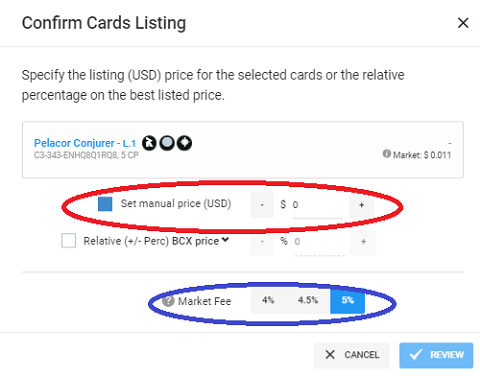Click the third black-and-white card icon

pyautogui.click(x=184, y=143)
